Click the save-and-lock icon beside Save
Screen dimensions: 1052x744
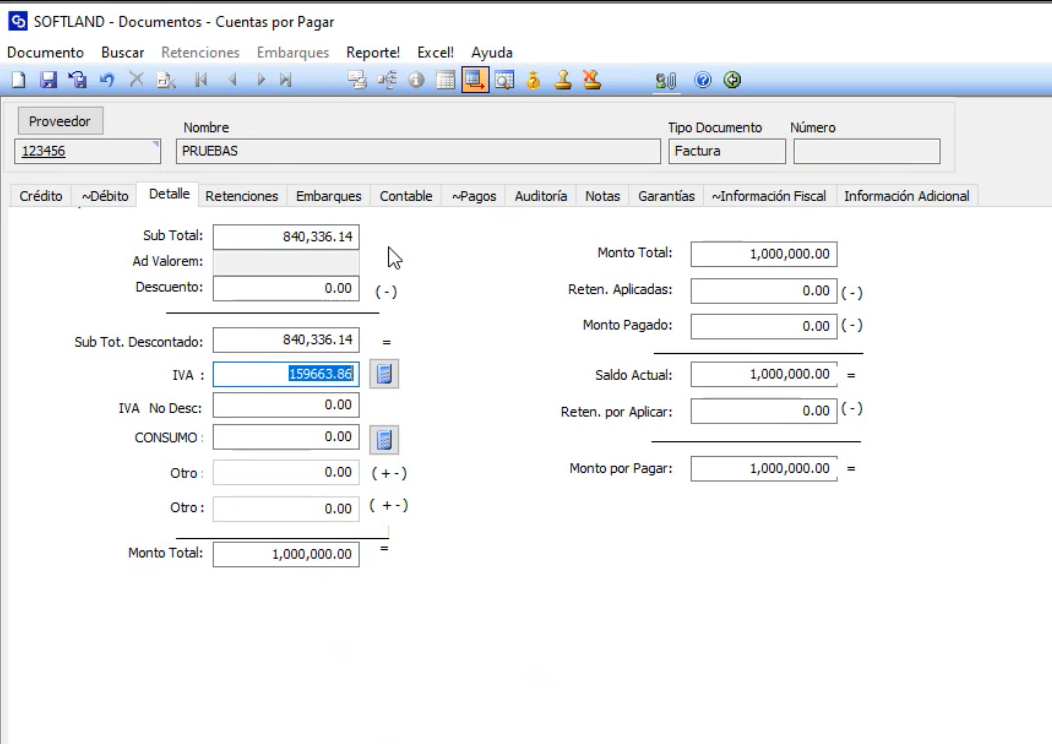[77, 81]
